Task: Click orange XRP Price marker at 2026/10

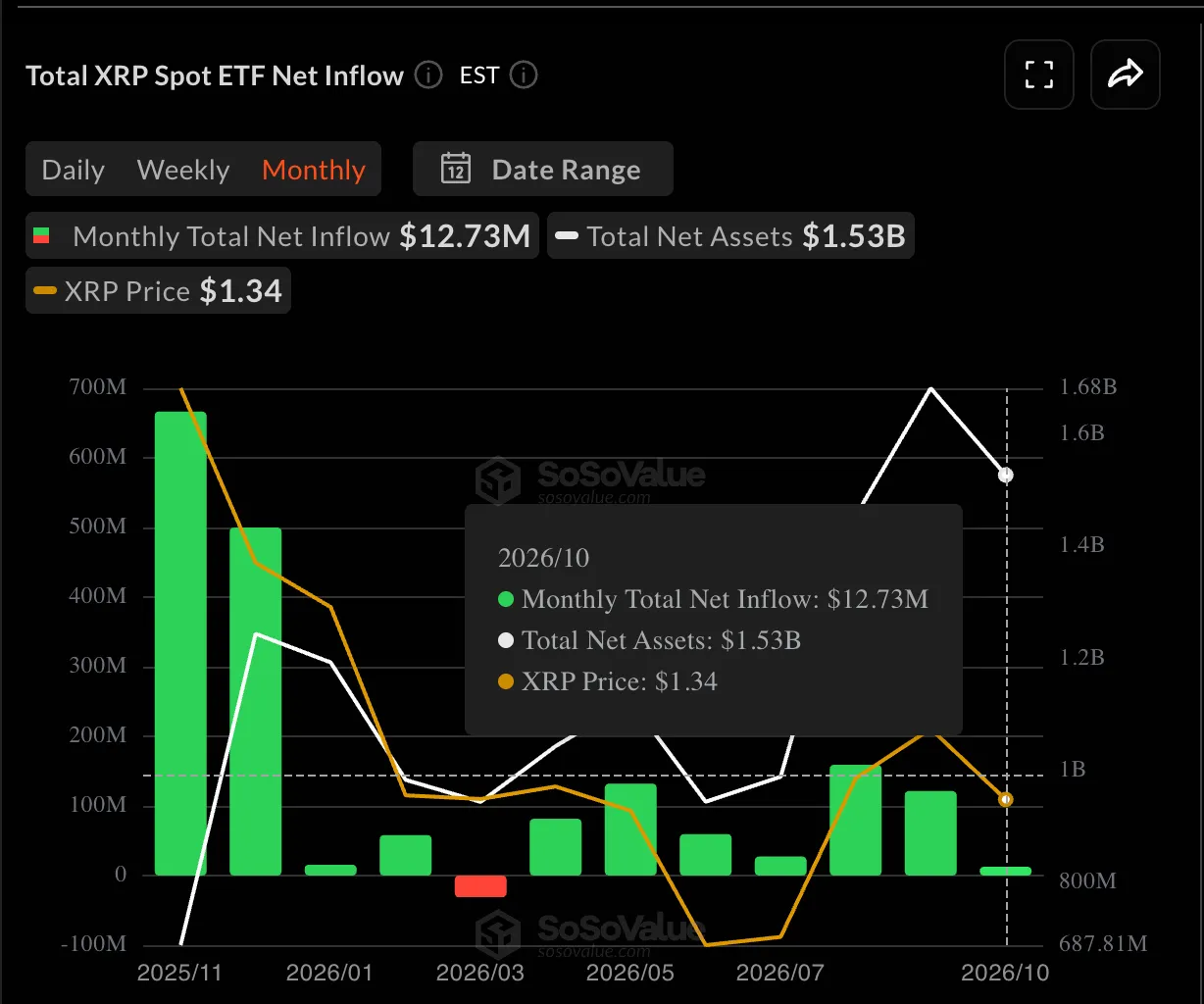Action: click(x=1006, y=800)
